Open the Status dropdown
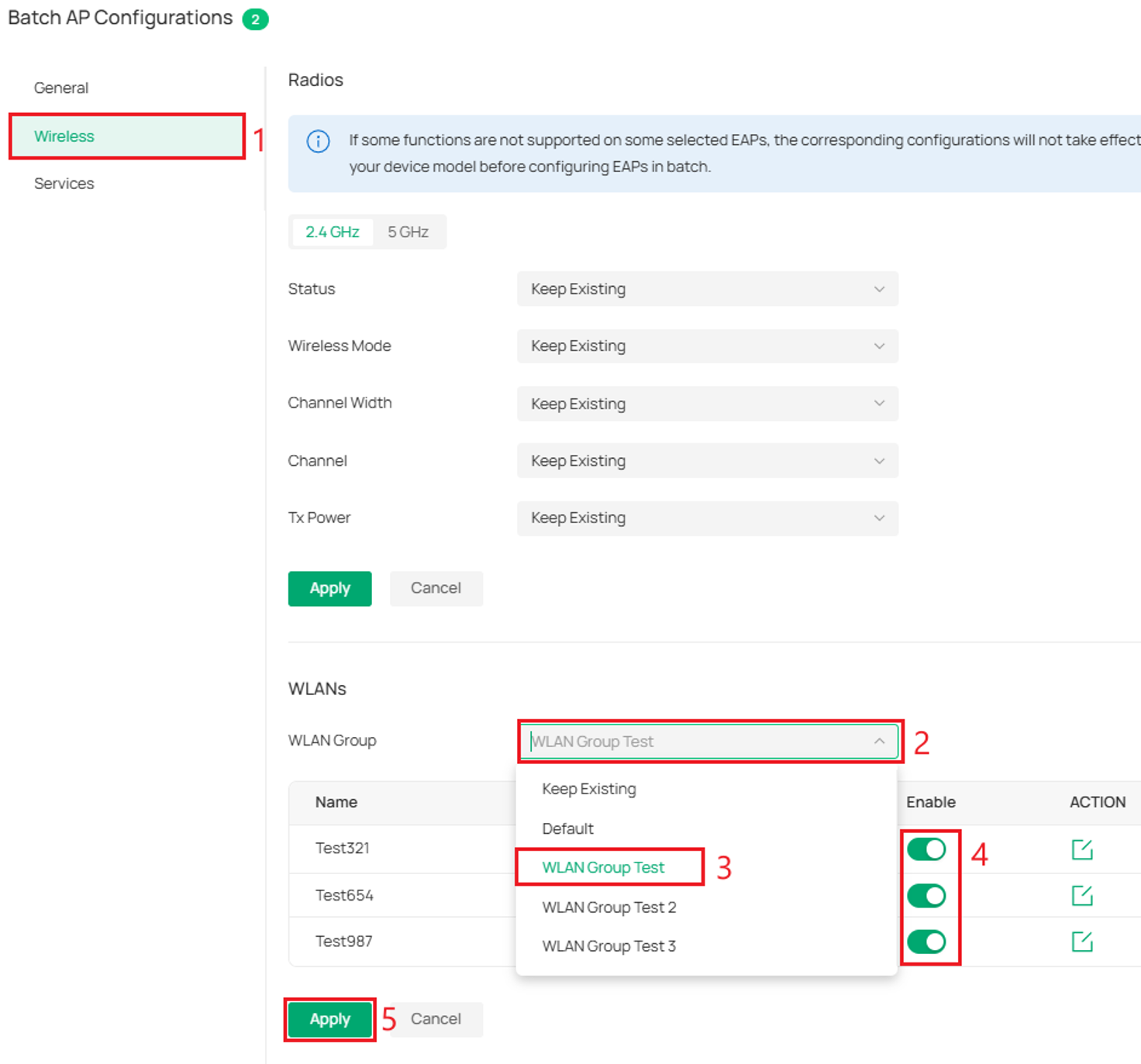Screen dimensions: 1141x1064 (707, 288)
